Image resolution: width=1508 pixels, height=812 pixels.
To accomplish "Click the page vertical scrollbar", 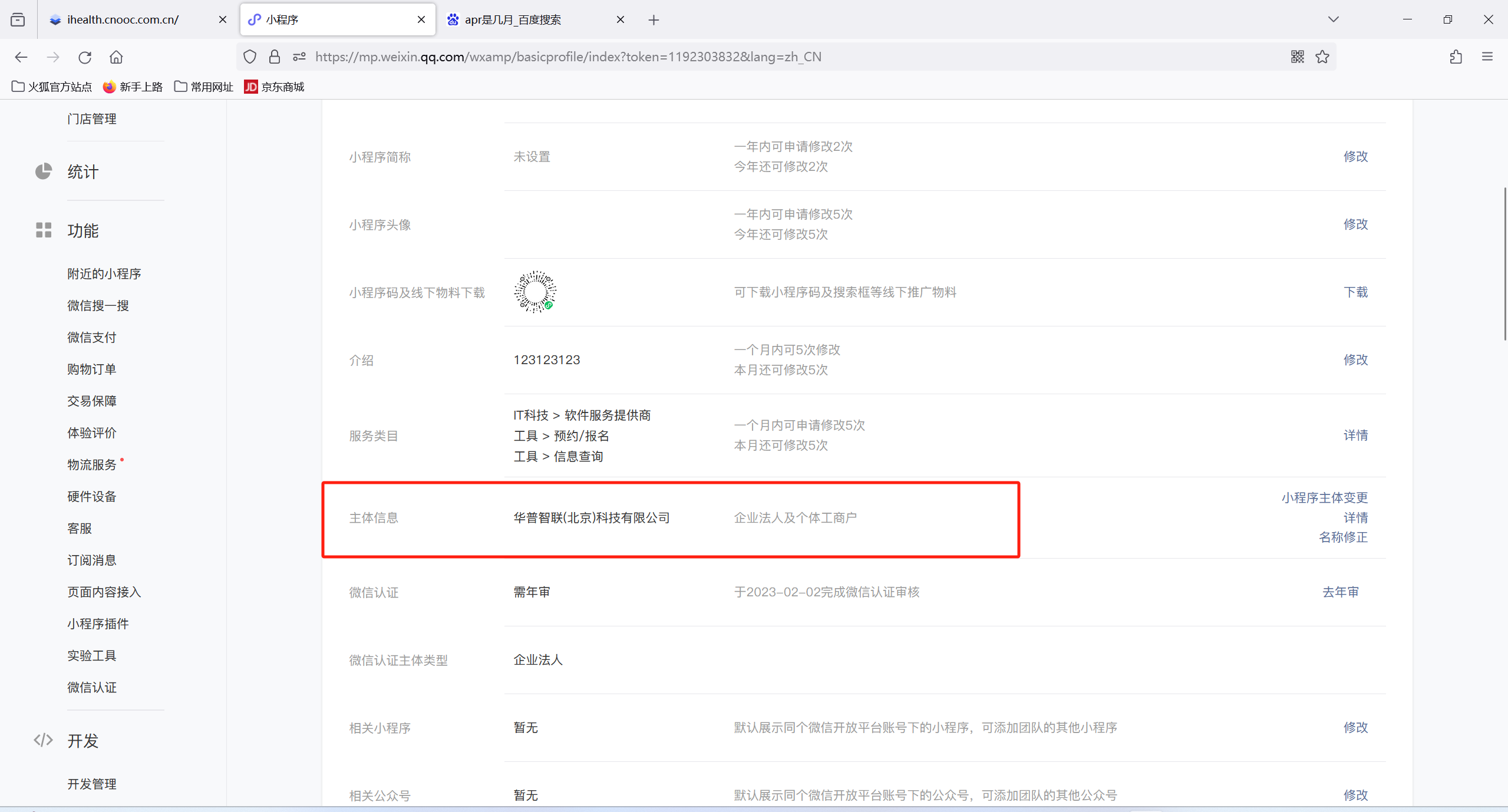I will [x=1504, y=263].
